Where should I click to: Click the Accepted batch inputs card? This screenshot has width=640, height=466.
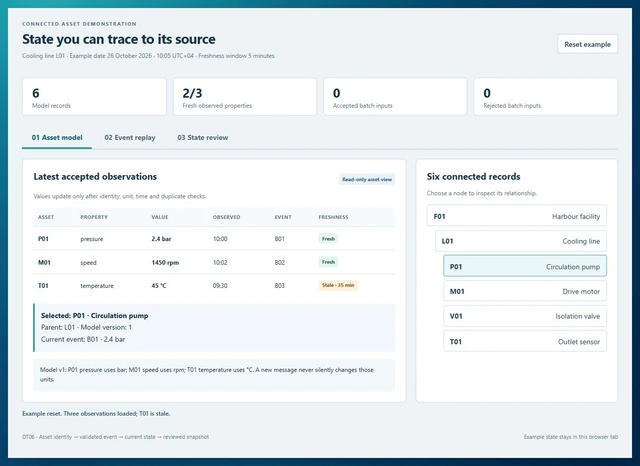395,97
